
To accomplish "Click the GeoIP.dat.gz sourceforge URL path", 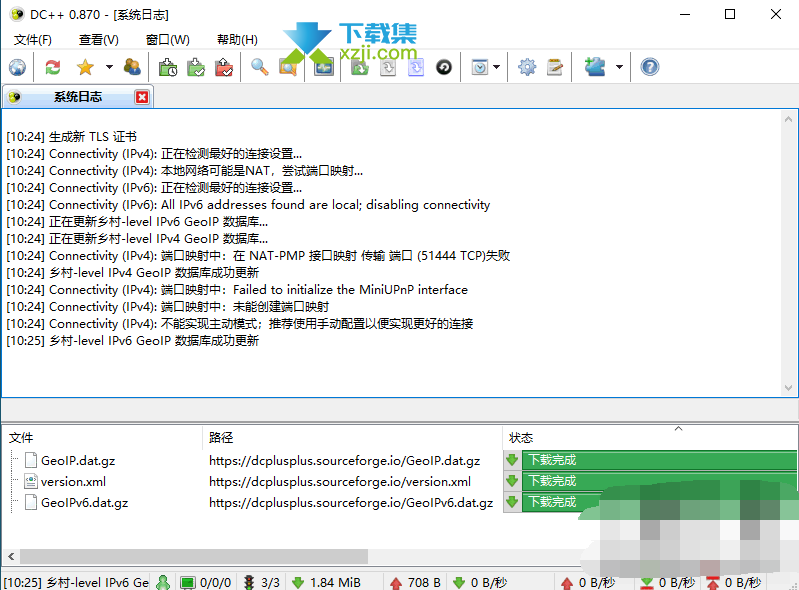I will [344, 461].
